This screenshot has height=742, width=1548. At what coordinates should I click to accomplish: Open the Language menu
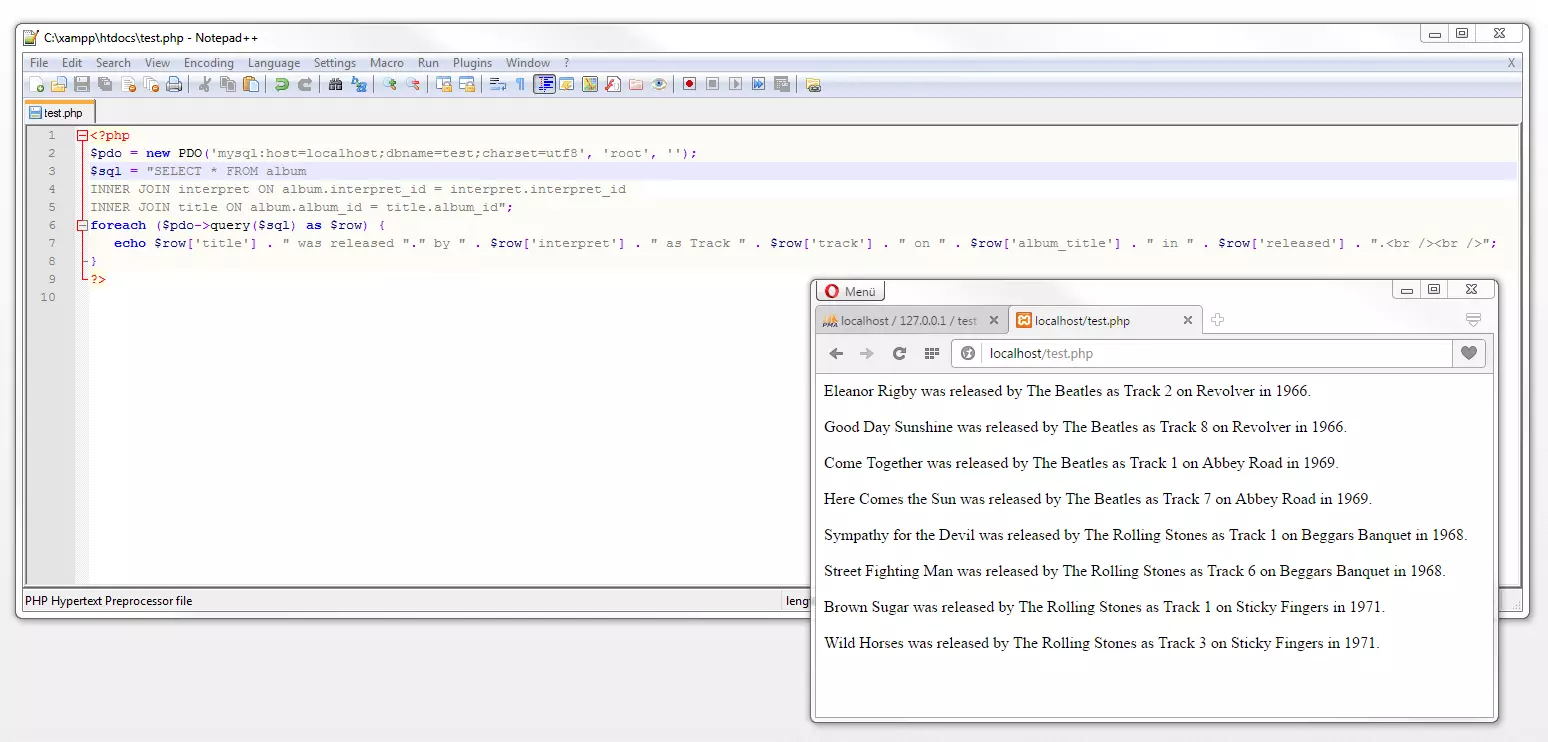pyautogui.click(x=274, y=63)
